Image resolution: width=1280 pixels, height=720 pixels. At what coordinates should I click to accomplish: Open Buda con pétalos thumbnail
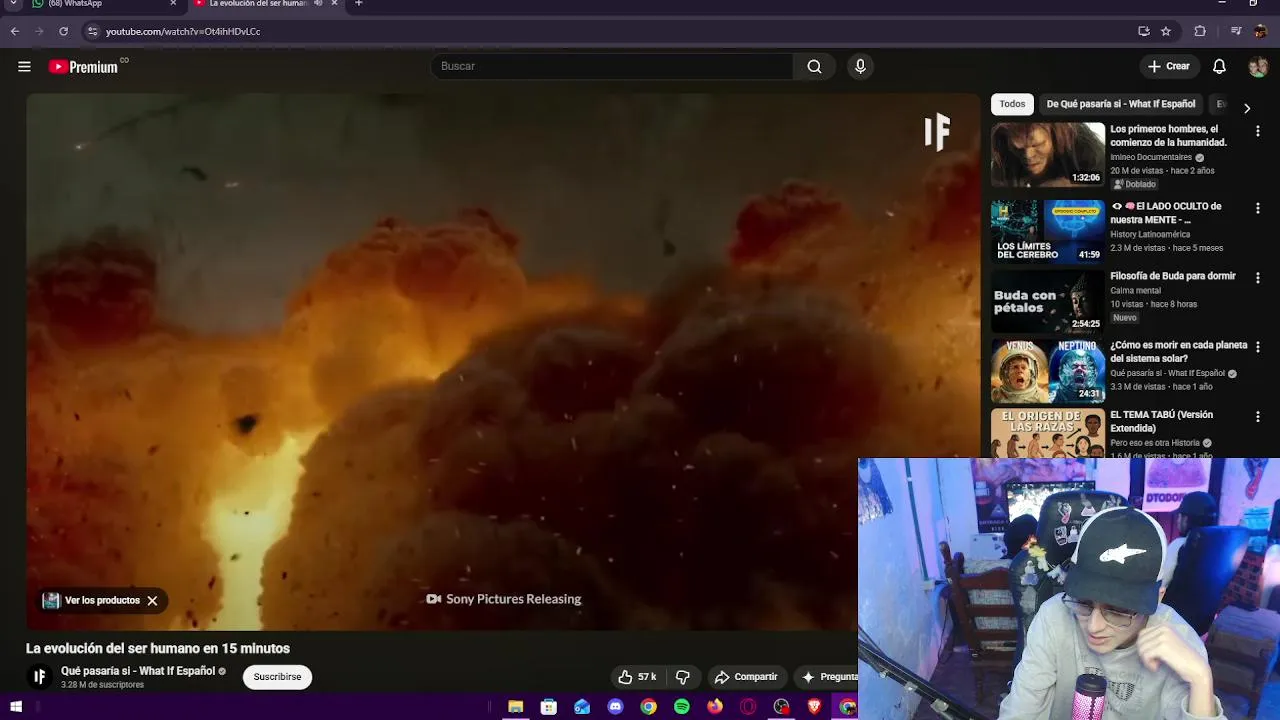coord(1048,301)
